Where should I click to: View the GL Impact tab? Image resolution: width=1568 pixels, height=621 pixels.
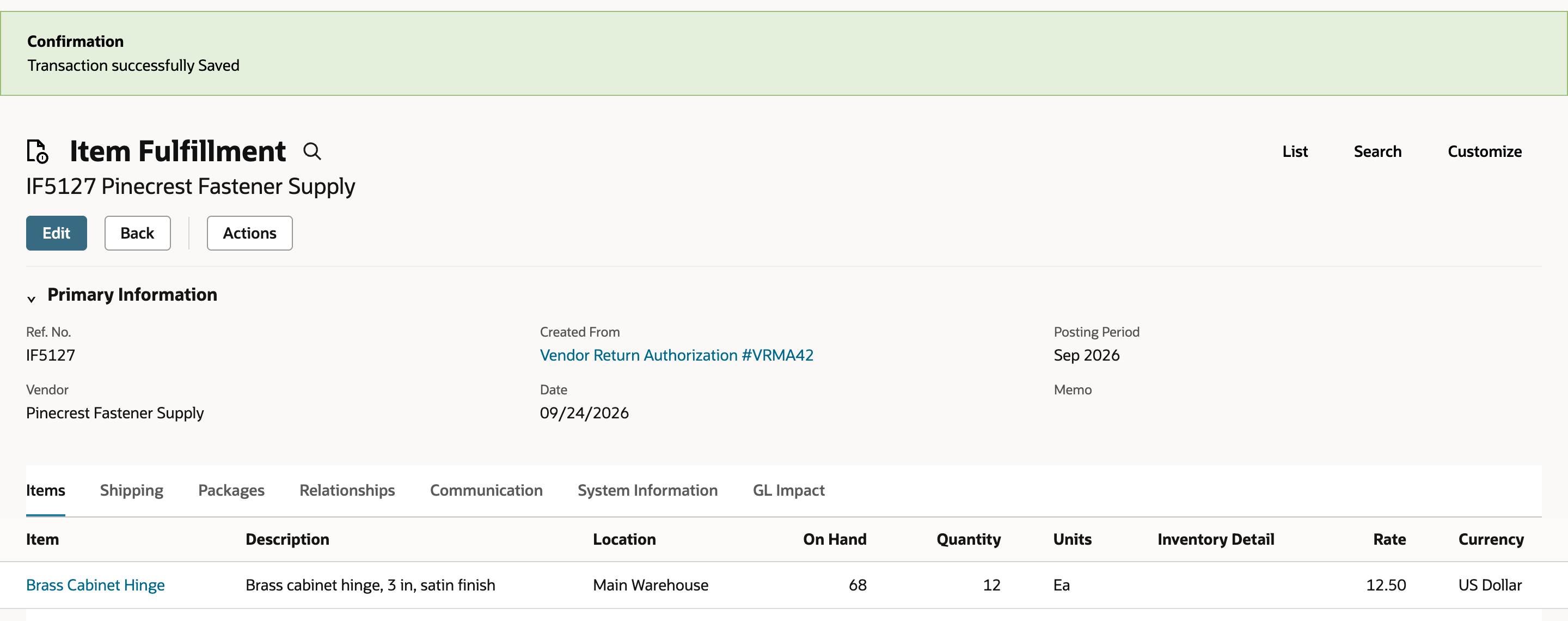tap(788, 490)
